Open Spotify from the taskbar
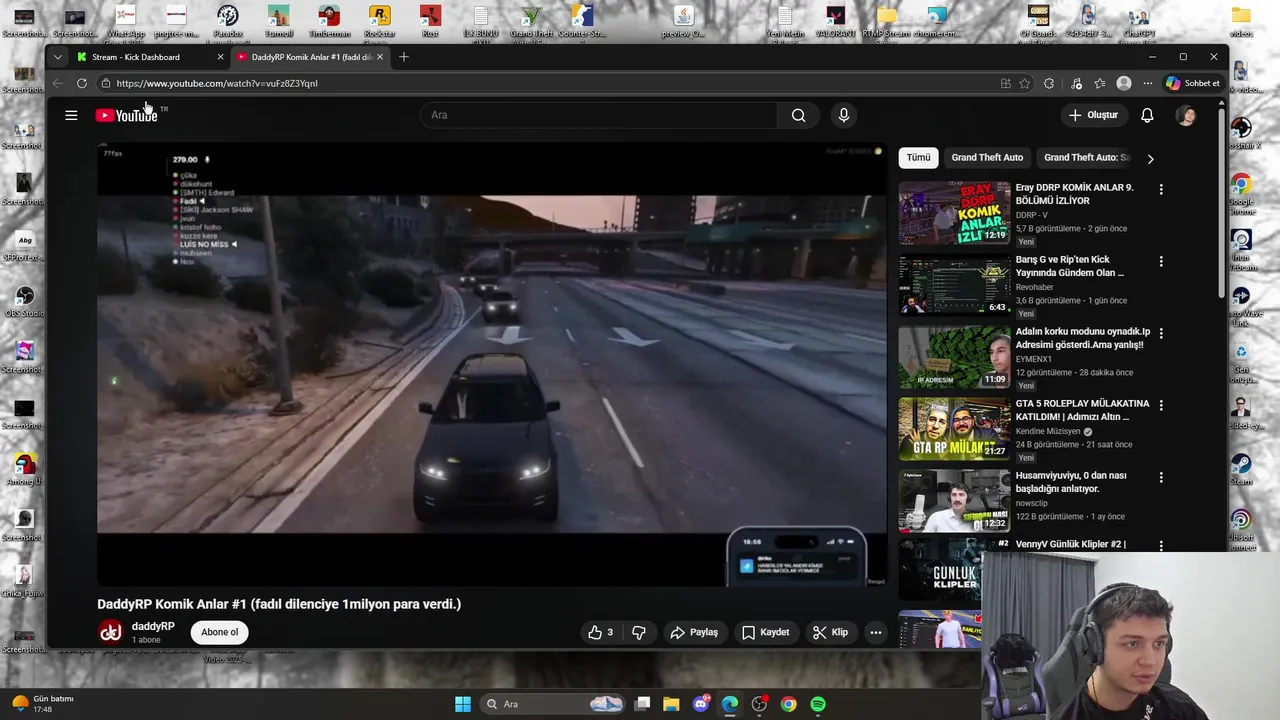 [818, 704]
